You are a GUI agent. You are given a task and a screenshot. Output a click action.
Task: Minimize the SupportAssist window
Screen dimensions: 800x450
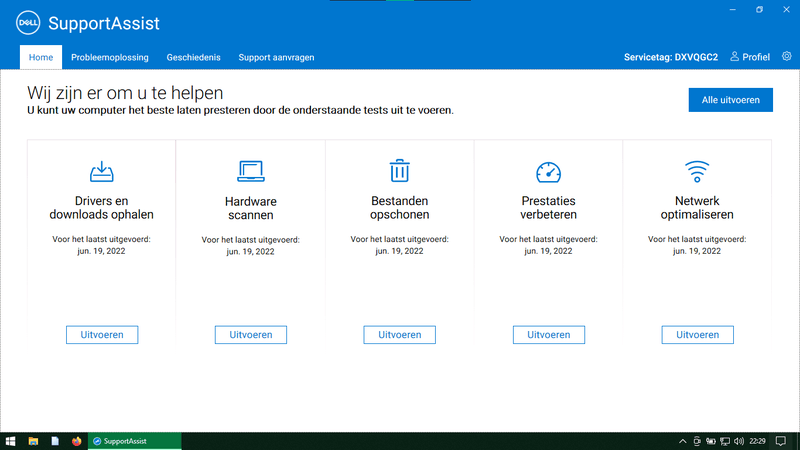click(733, 10)
